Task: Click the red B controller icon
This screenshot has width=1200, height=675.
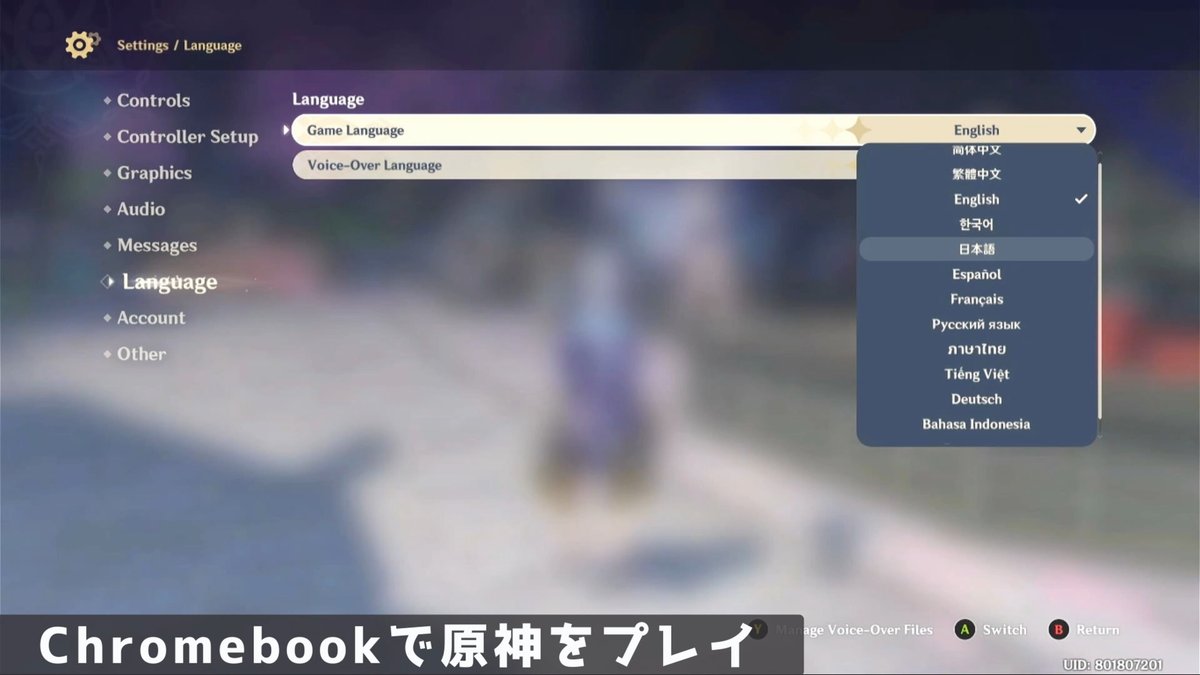Action: [1058, 630]
